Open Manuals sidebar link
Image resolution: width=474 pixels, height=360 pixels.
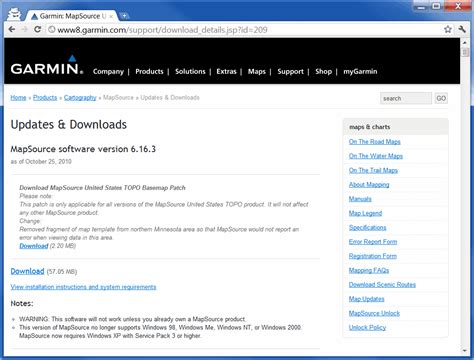click(360, 199)
